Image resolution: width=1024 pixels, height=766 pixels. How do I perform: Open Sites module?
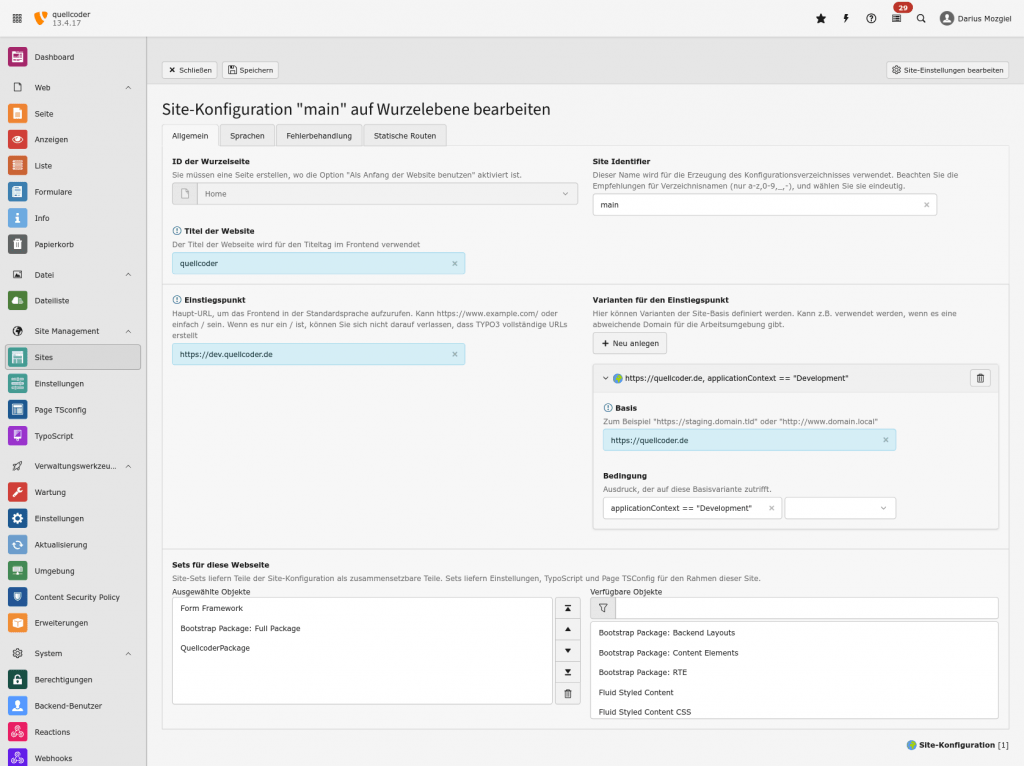(x=73, y=357)
